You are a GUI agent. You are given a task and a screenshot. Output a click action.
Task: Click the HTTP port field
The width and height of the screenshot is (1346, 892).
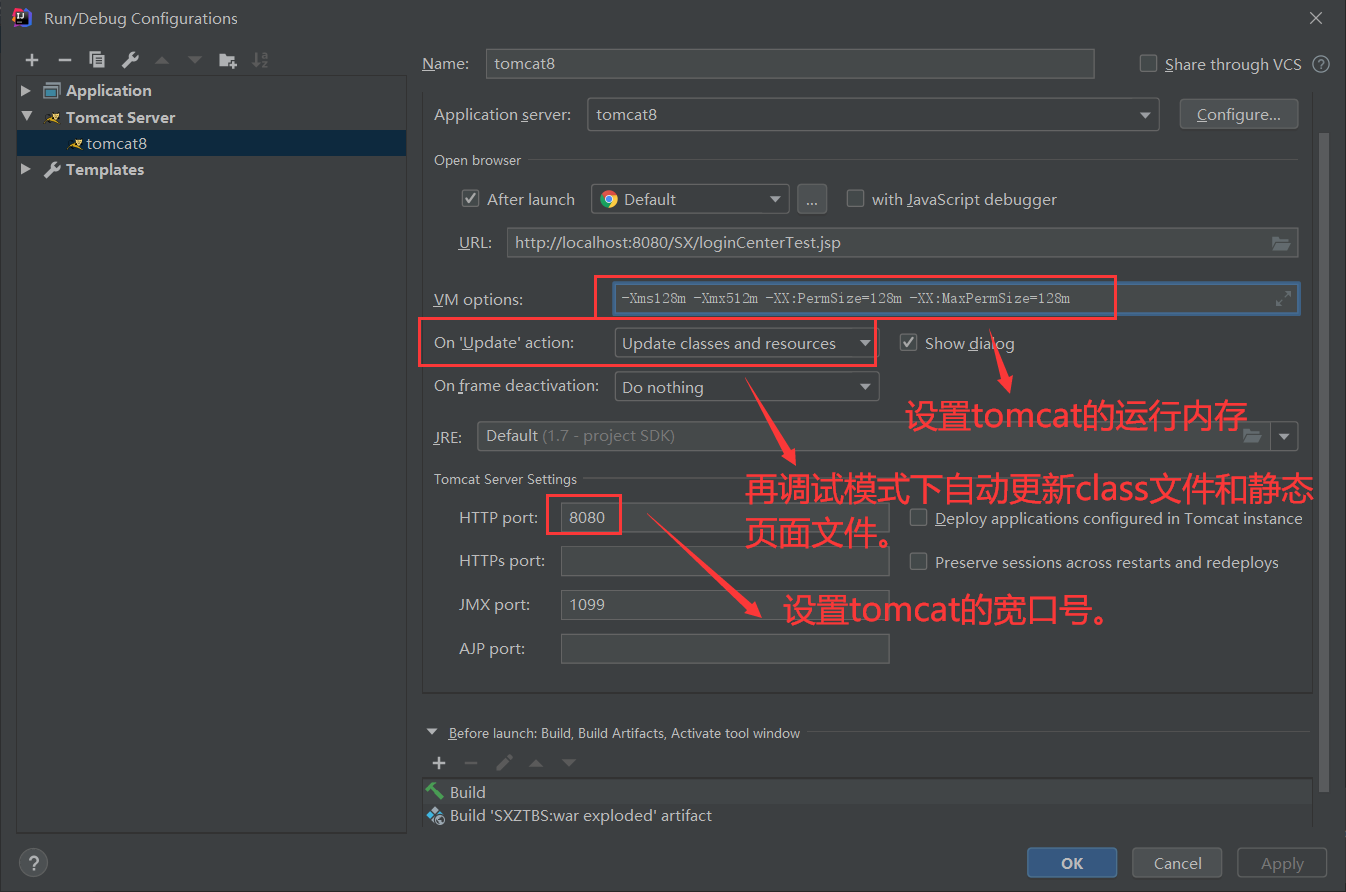(725, 518)
